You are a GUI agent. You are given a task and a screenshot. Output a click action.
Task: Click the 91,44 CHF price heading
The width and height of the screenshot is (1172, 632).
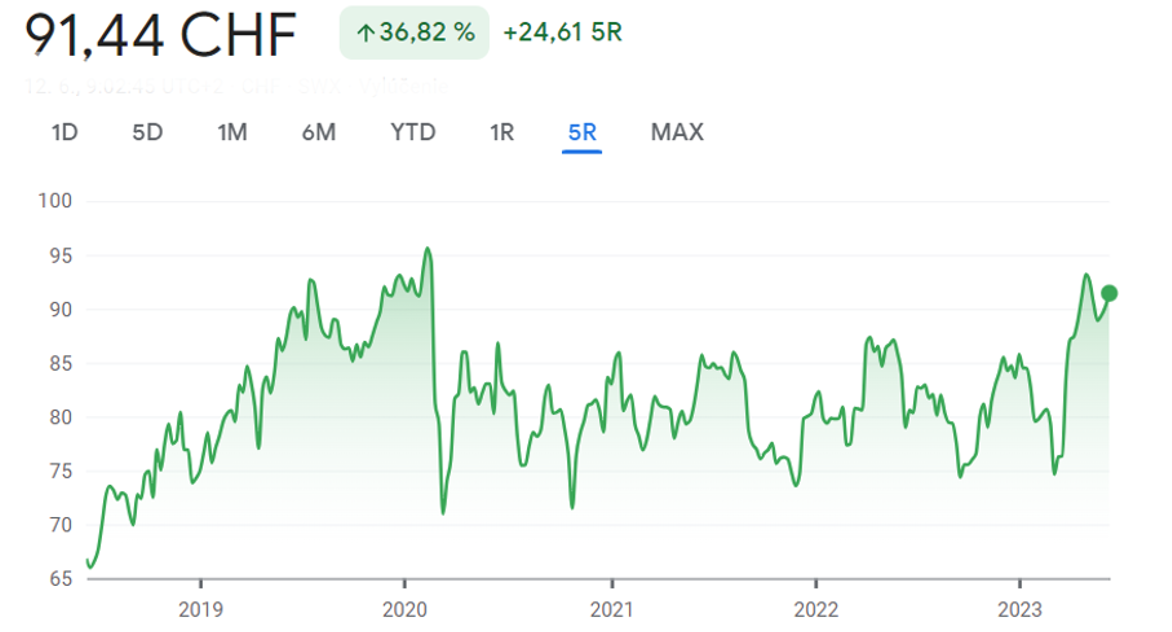(161, 36)
